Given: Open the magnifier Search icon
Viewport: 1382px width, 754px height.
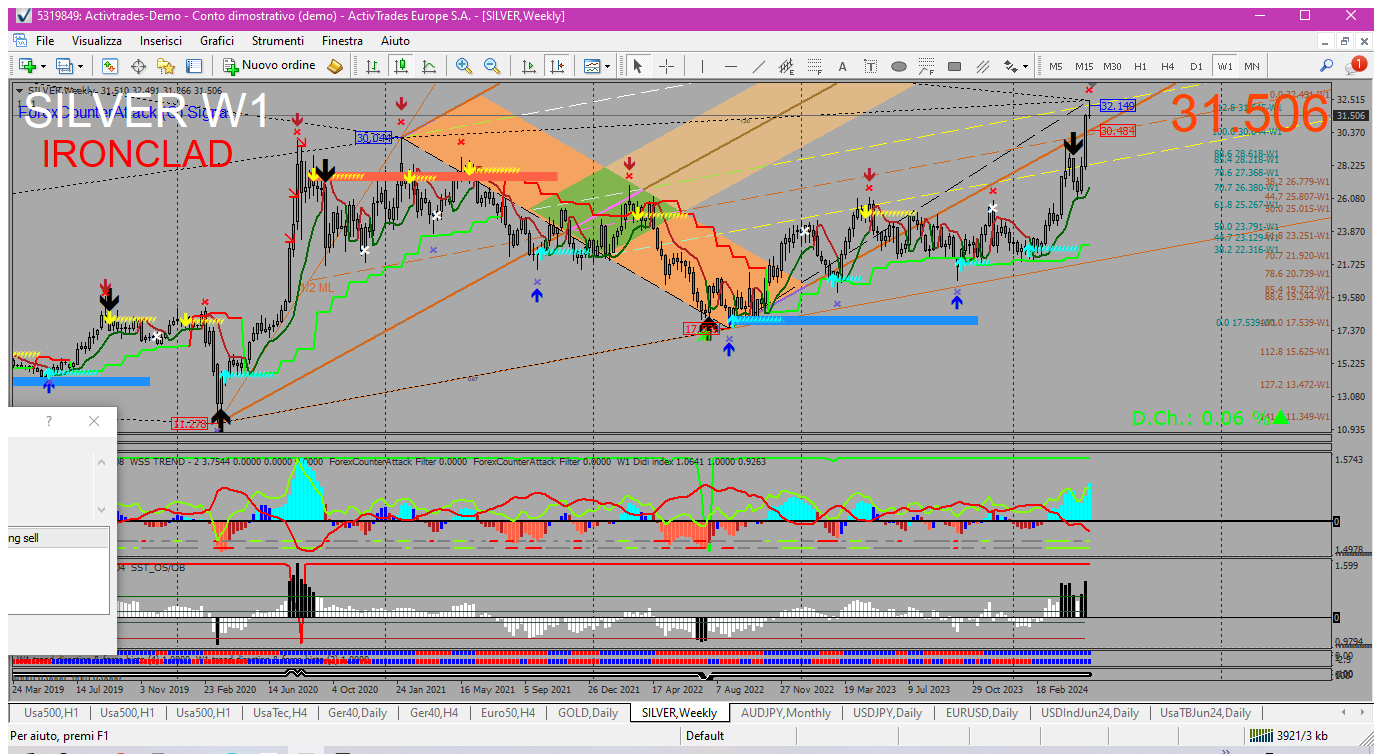Looking at the screenshot, I should click(1327, 66).
